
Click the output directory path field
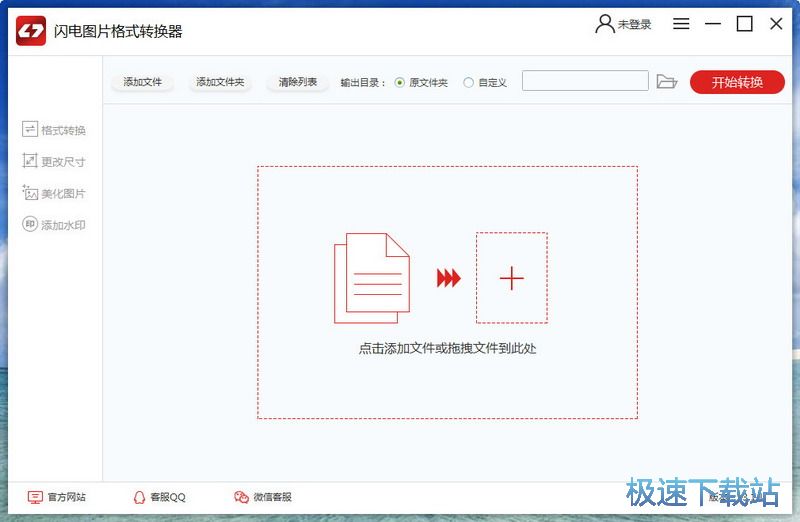pos(585,82)
